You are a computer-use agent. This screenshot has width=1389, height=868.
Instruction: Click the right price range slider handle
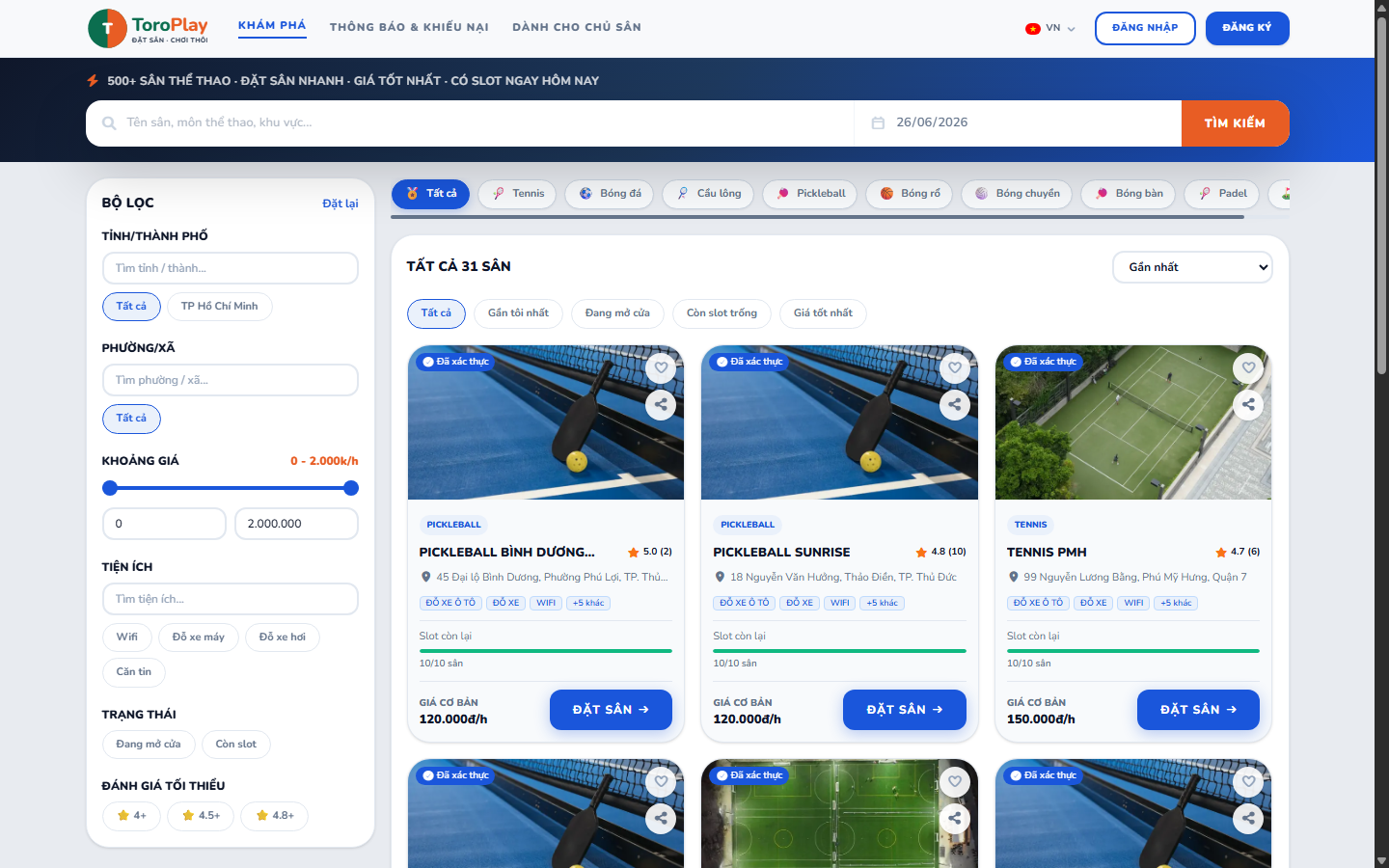(351, 488)
